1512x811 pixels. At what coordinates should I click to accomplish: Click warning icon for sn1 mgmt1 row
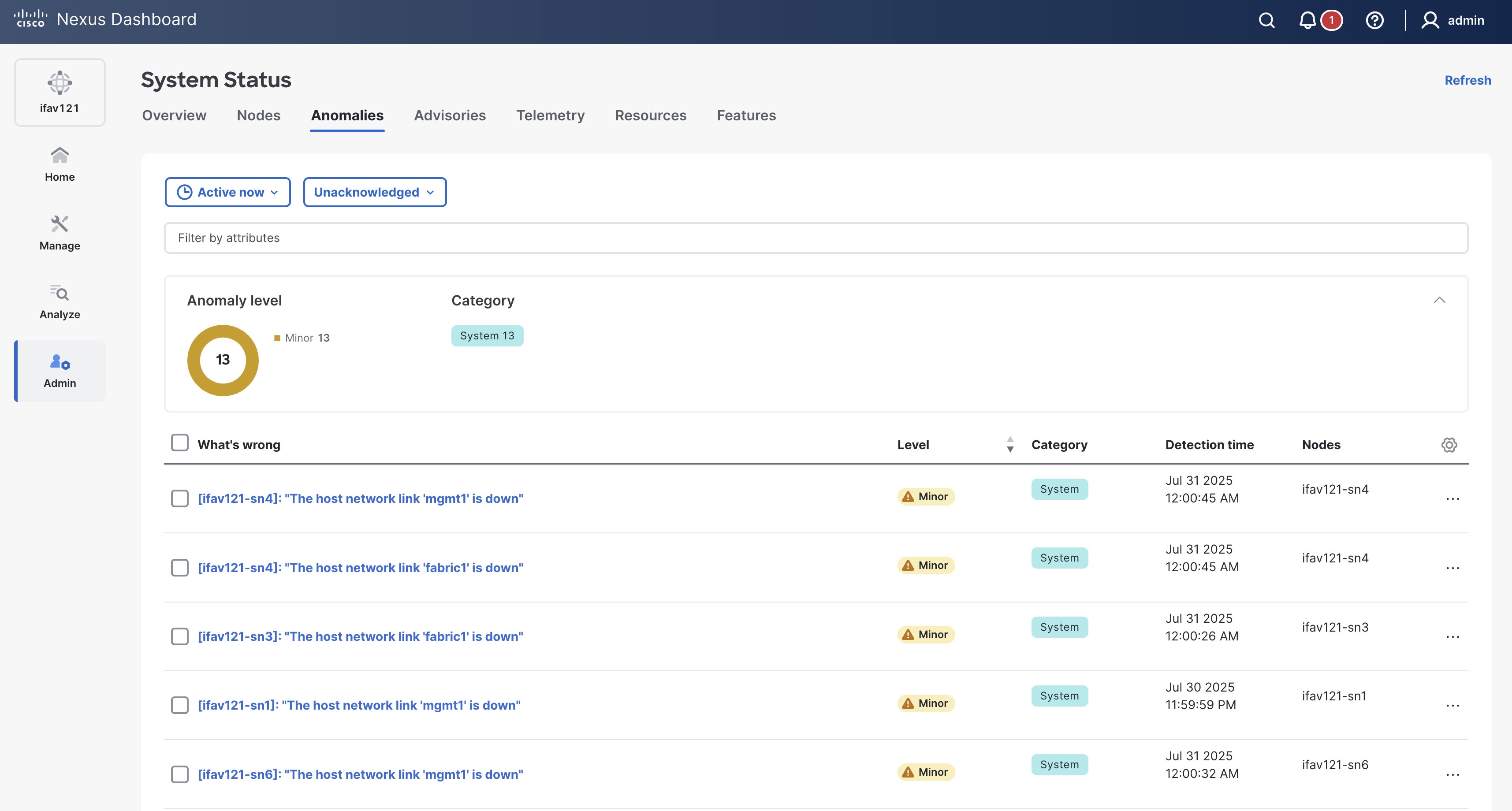[908, 703]
